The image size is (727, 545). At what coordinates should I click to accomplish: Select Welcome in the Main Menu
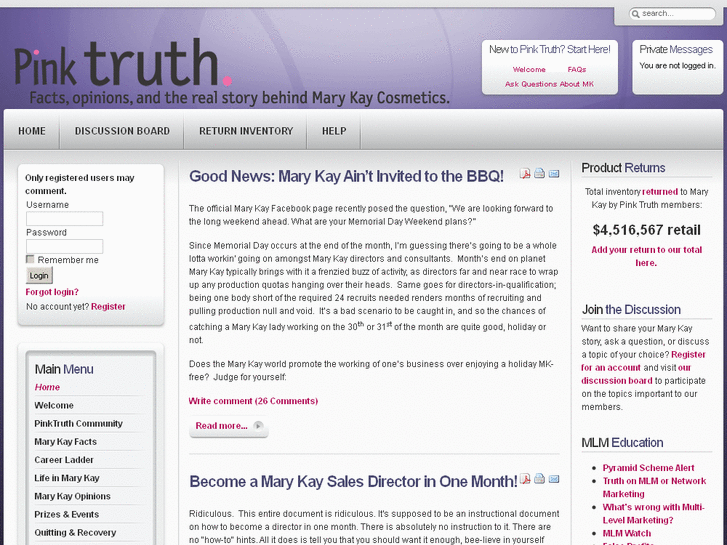point(54,405)
